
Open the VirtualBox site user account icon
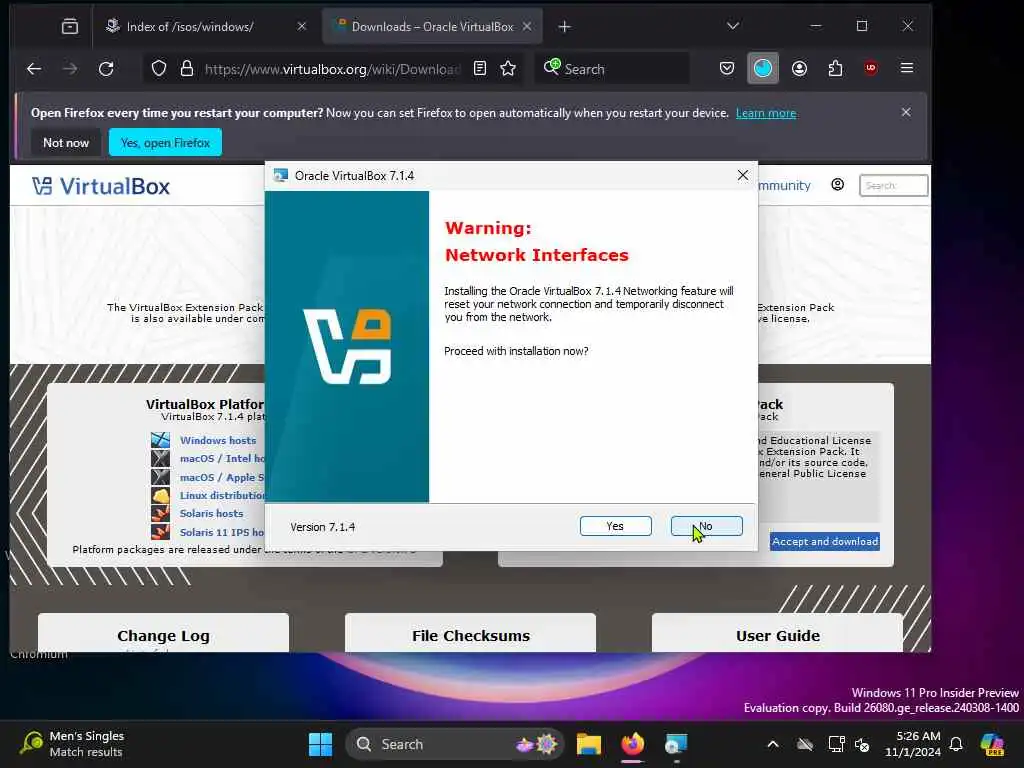(837, 185)
